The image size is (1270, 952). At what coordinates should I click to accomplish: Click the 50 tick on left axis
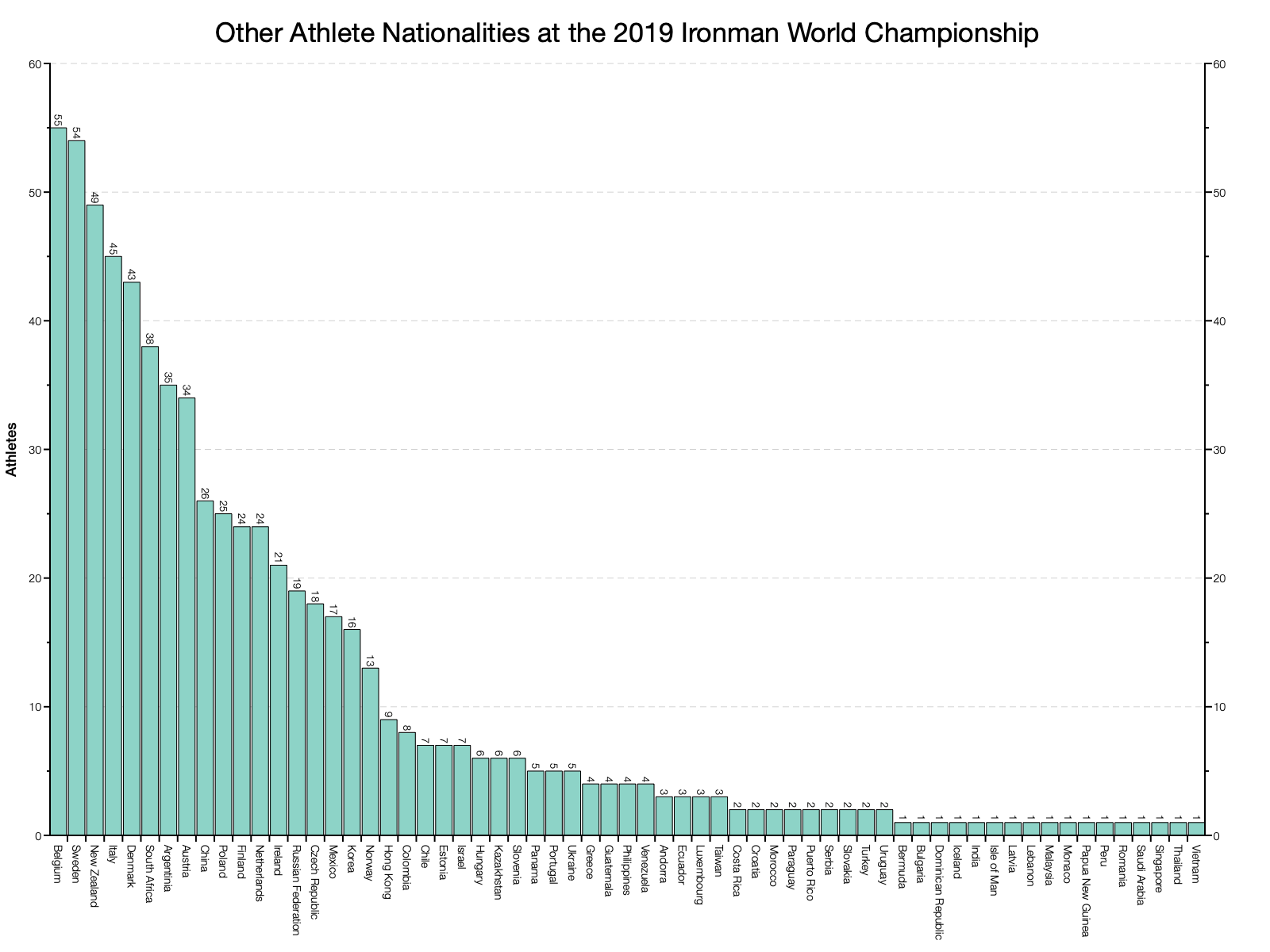[x=35, y=193]
